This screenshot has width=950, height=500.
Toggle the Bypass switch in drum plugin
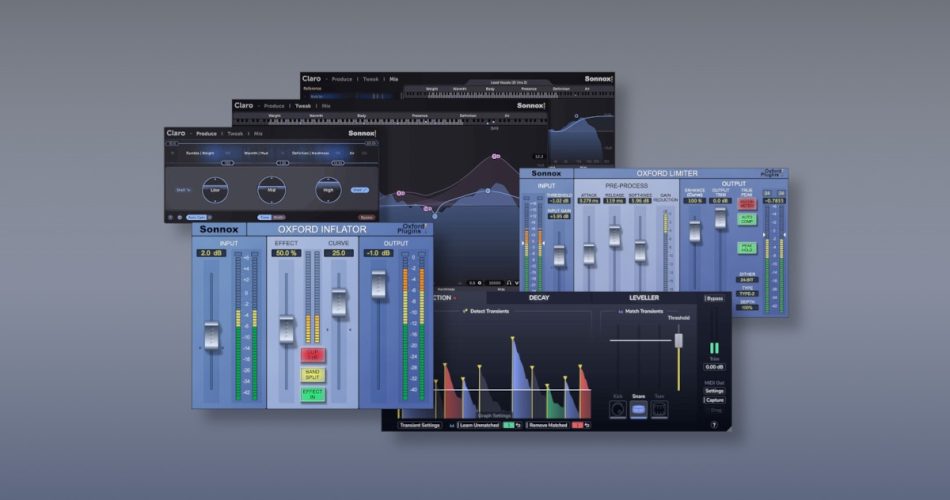tap(714, 298)
